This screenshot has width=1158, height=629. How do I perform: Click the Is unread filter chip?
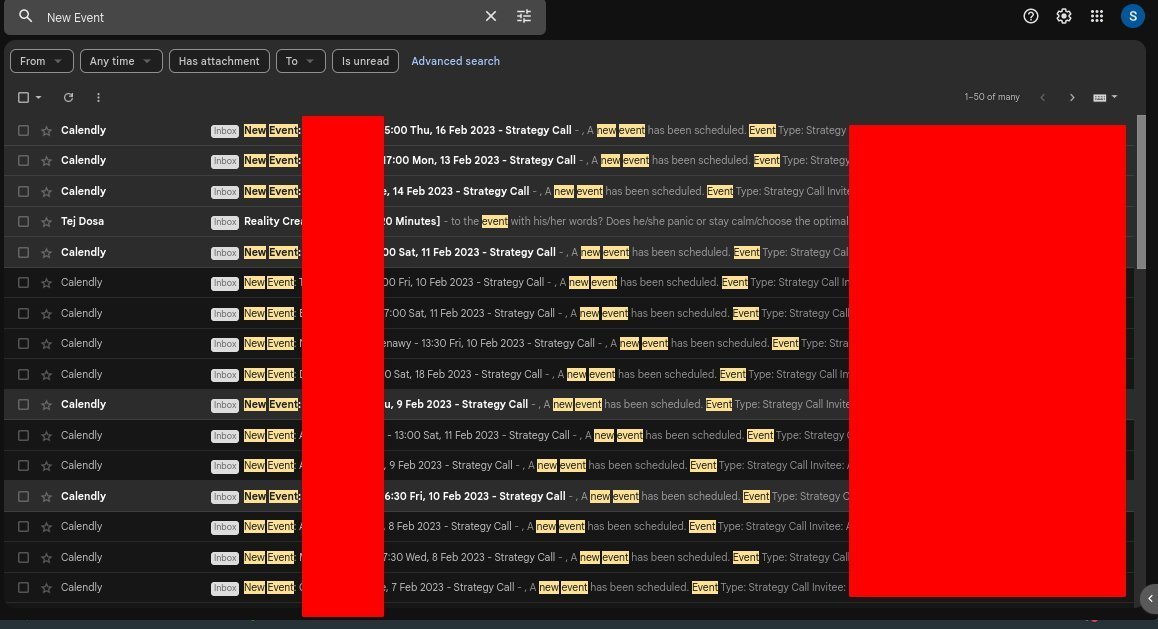pos(365,61)
